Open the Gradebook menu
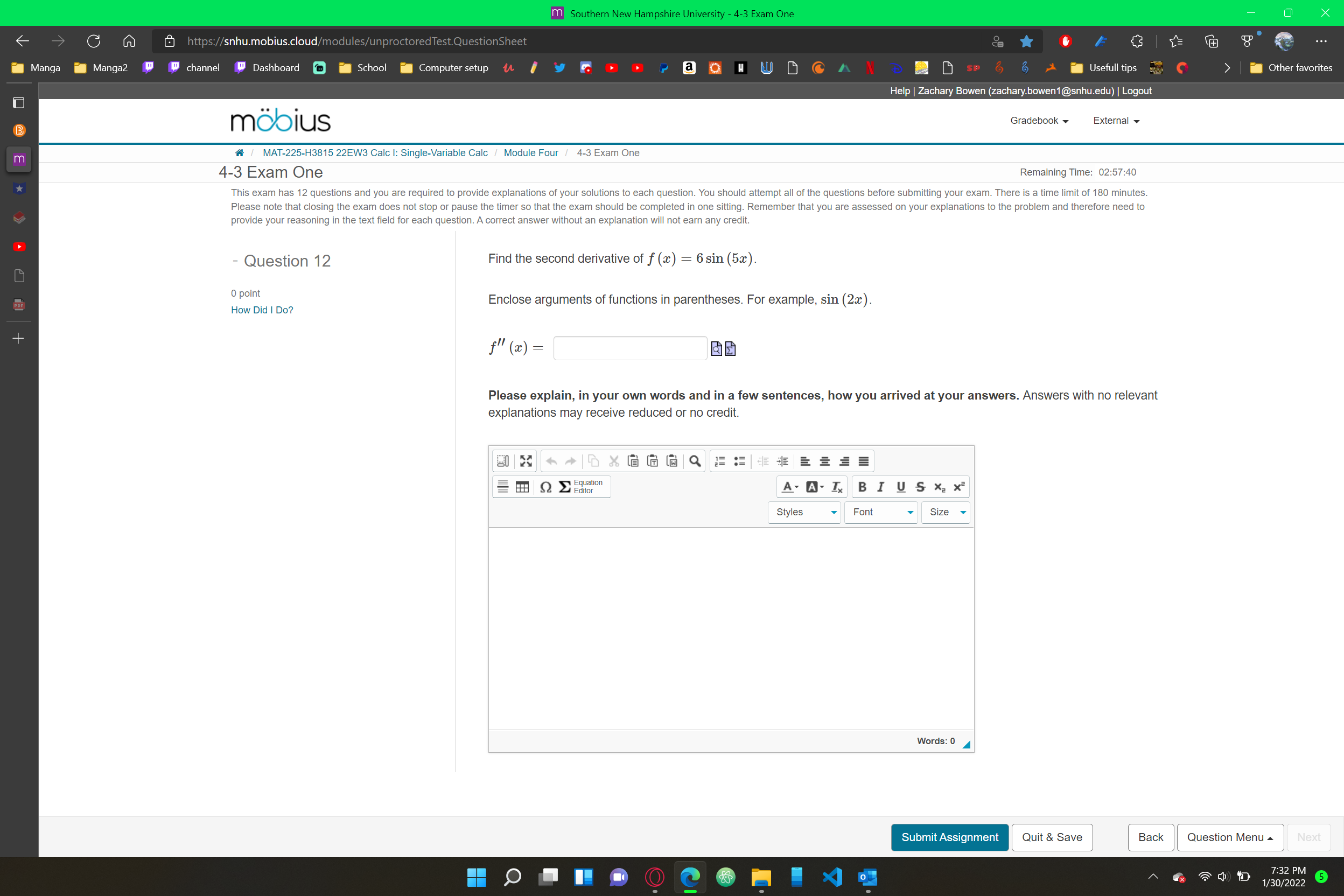Screen dimensions: 1344x896 click(1038, 121)
